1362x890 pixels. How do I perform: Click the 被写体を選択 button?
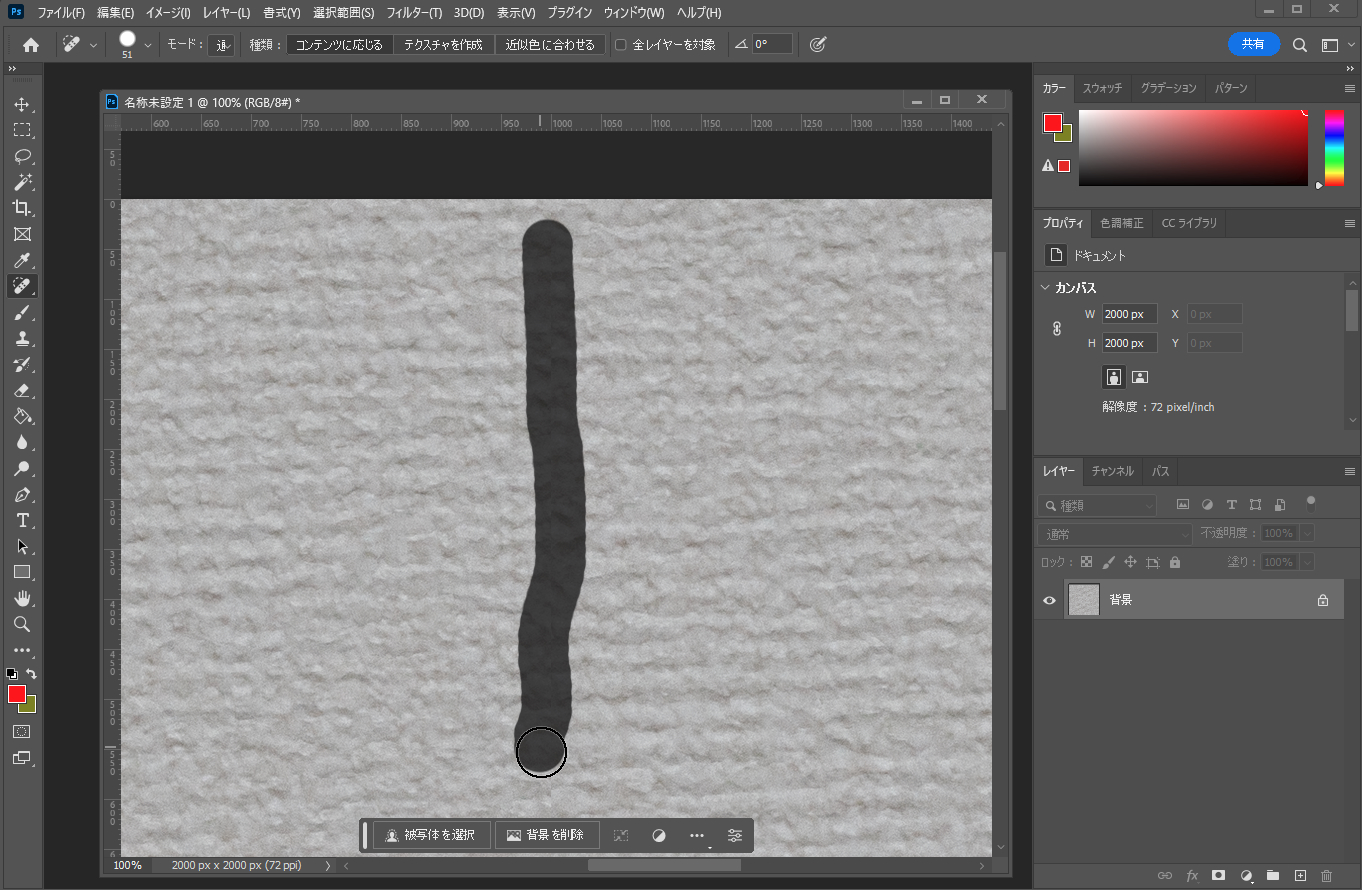tap(432, 835)
